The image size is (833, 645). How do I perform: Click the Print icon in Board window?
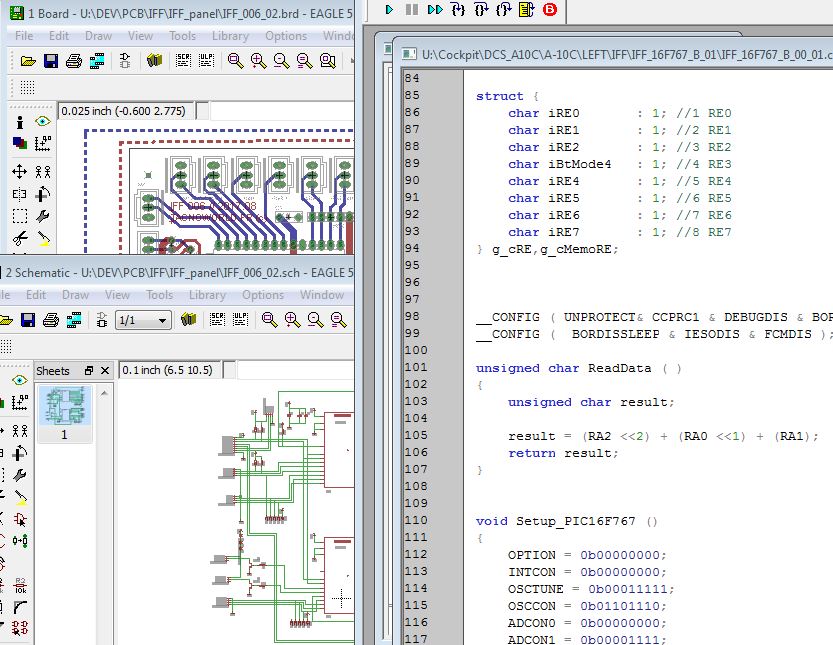(x=74, y=61)
